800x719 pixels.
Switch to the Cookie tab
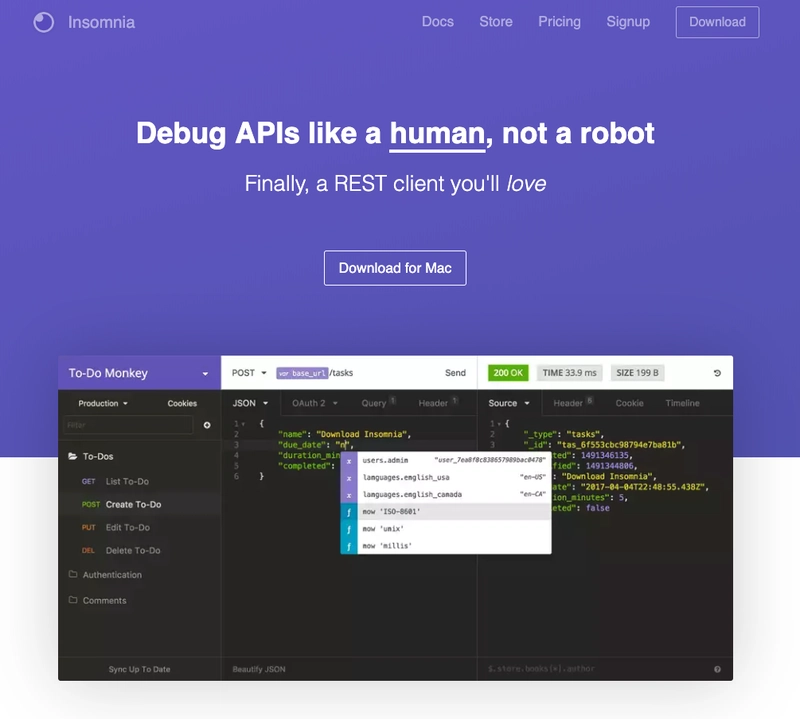click(629, 403)
